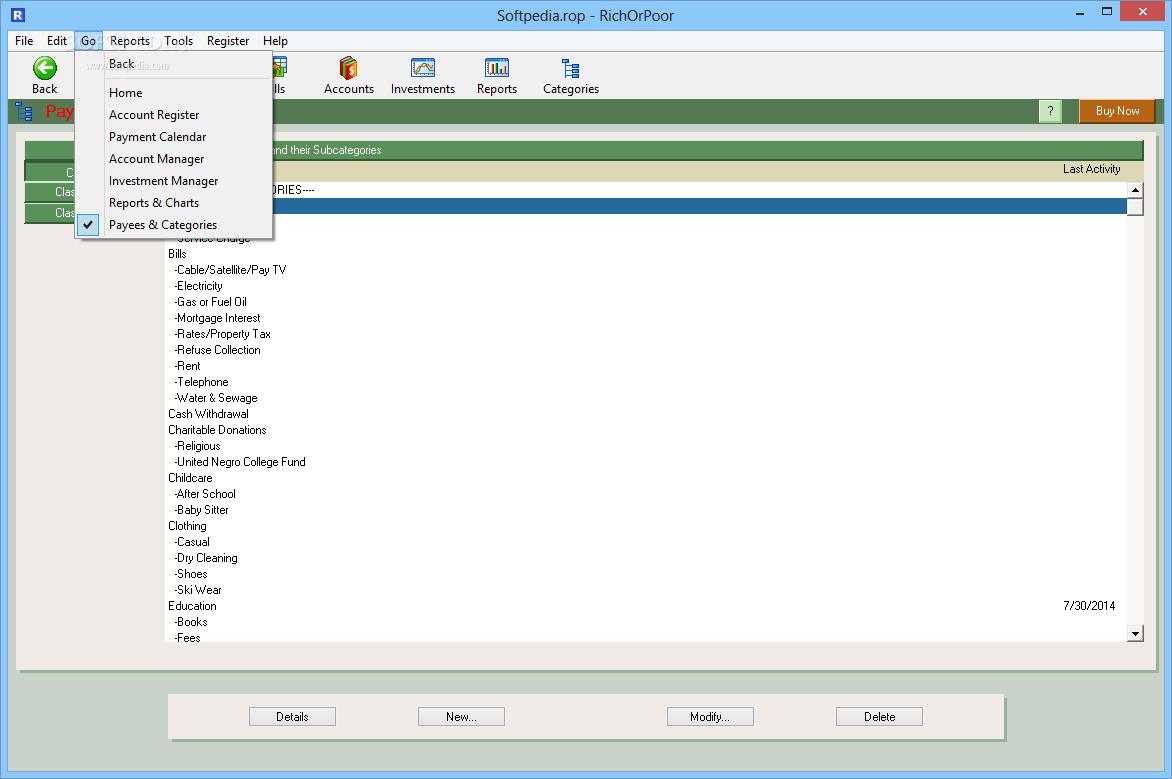Choose Reports & Charts in Go menu

173,203
